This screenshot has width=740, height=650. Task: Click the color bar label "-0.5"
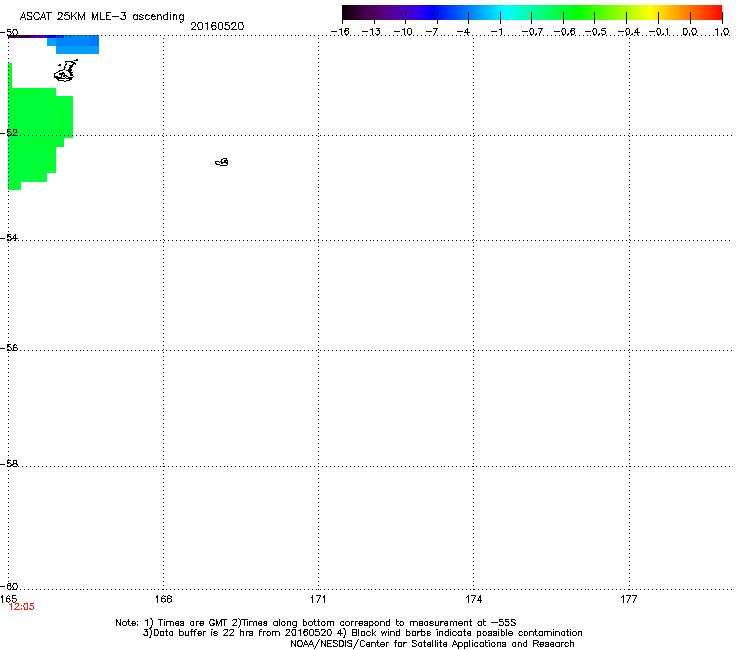click(595, 32)
